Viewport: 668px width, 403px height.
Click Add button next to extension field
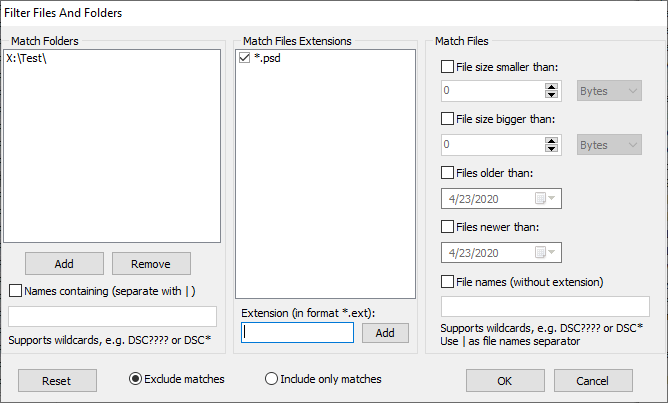[385, 333]
